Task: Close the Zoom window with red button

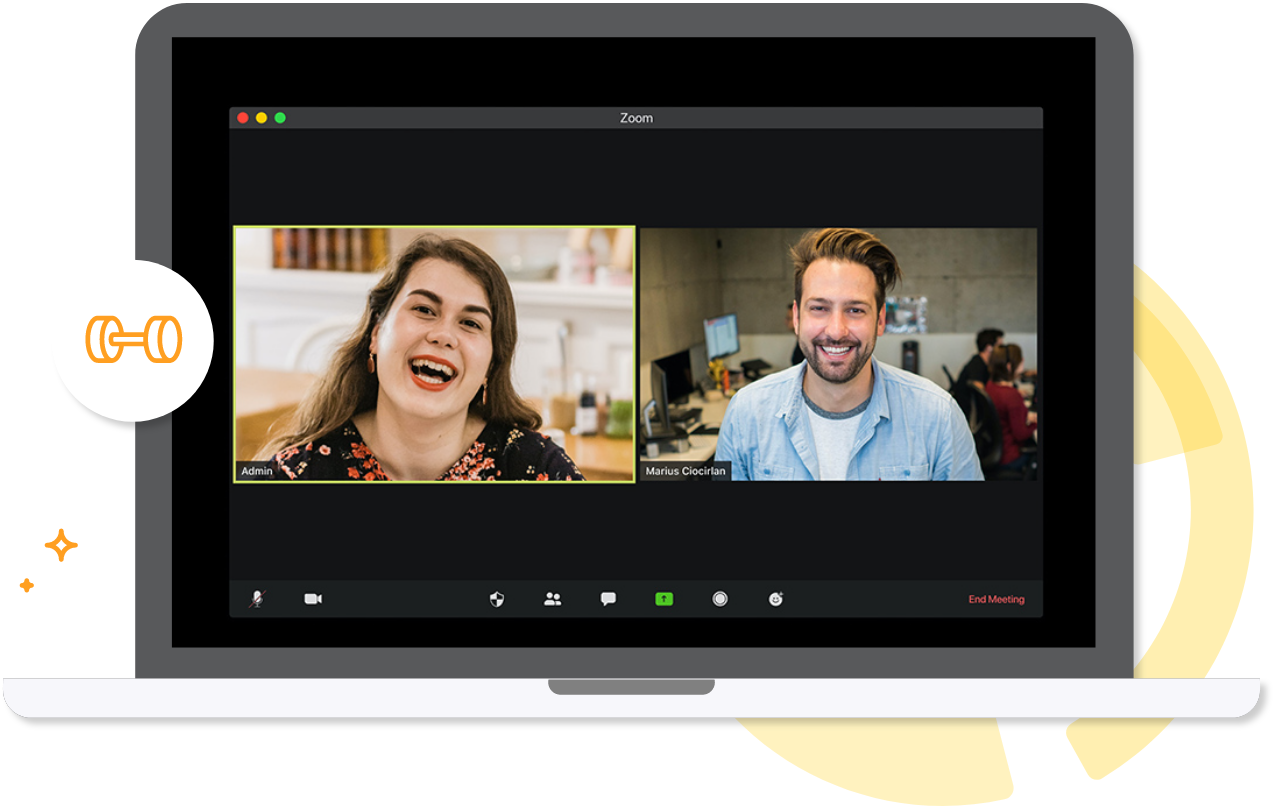Action: [x=242, y=118]
